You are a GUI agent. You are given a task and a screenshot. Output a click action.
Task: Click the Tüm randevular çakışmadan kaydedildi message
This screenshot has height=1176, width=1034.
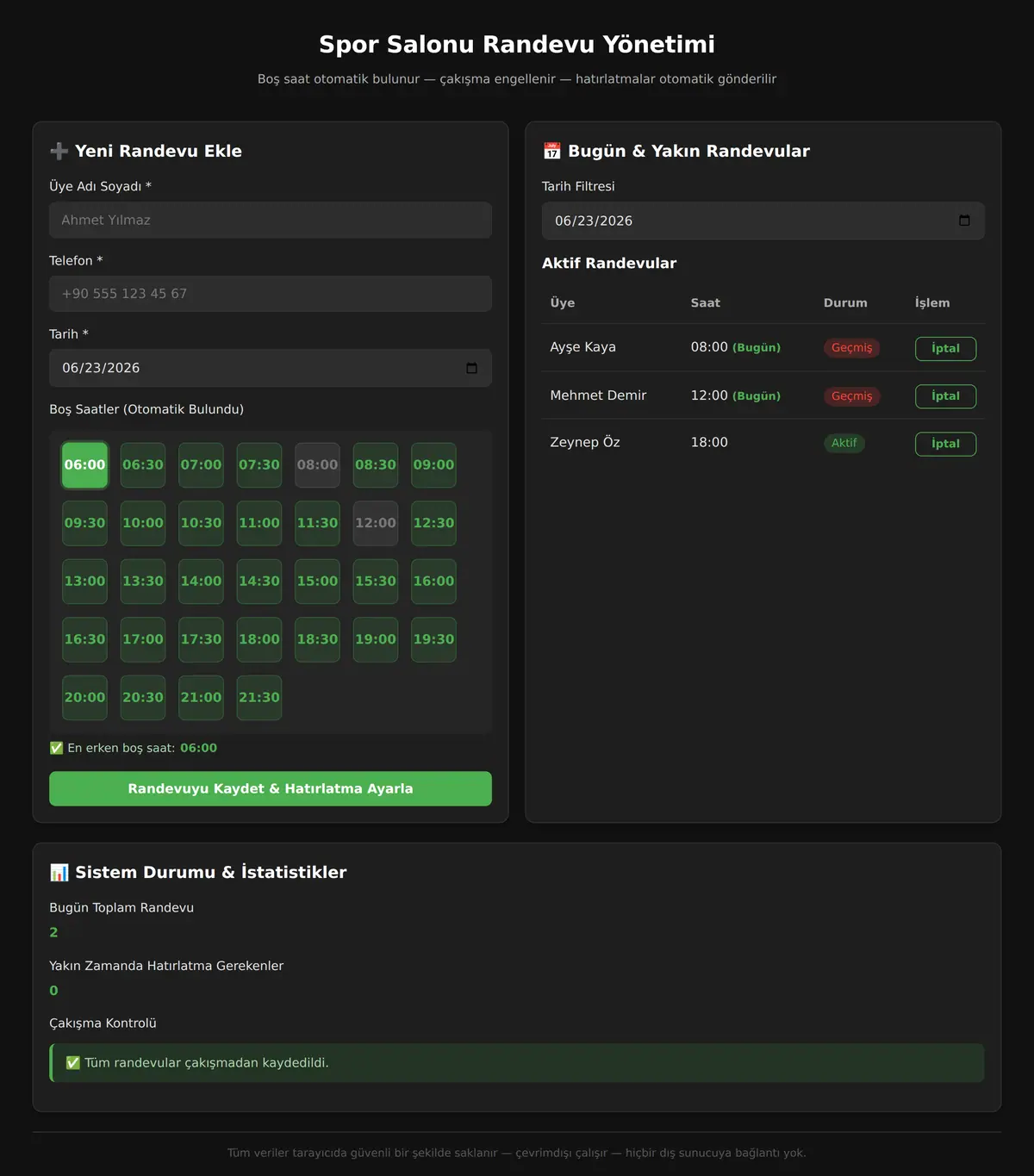coord(517,1063)
